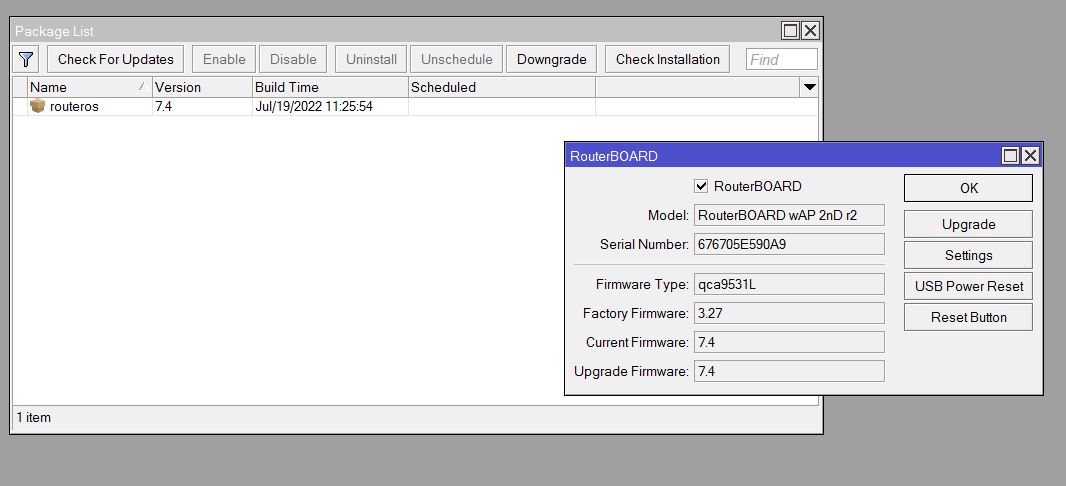Click Factory Firmware field 3.27
Image resolution: width=1066 pixels, height=486 pixels.
click(789, 313)
